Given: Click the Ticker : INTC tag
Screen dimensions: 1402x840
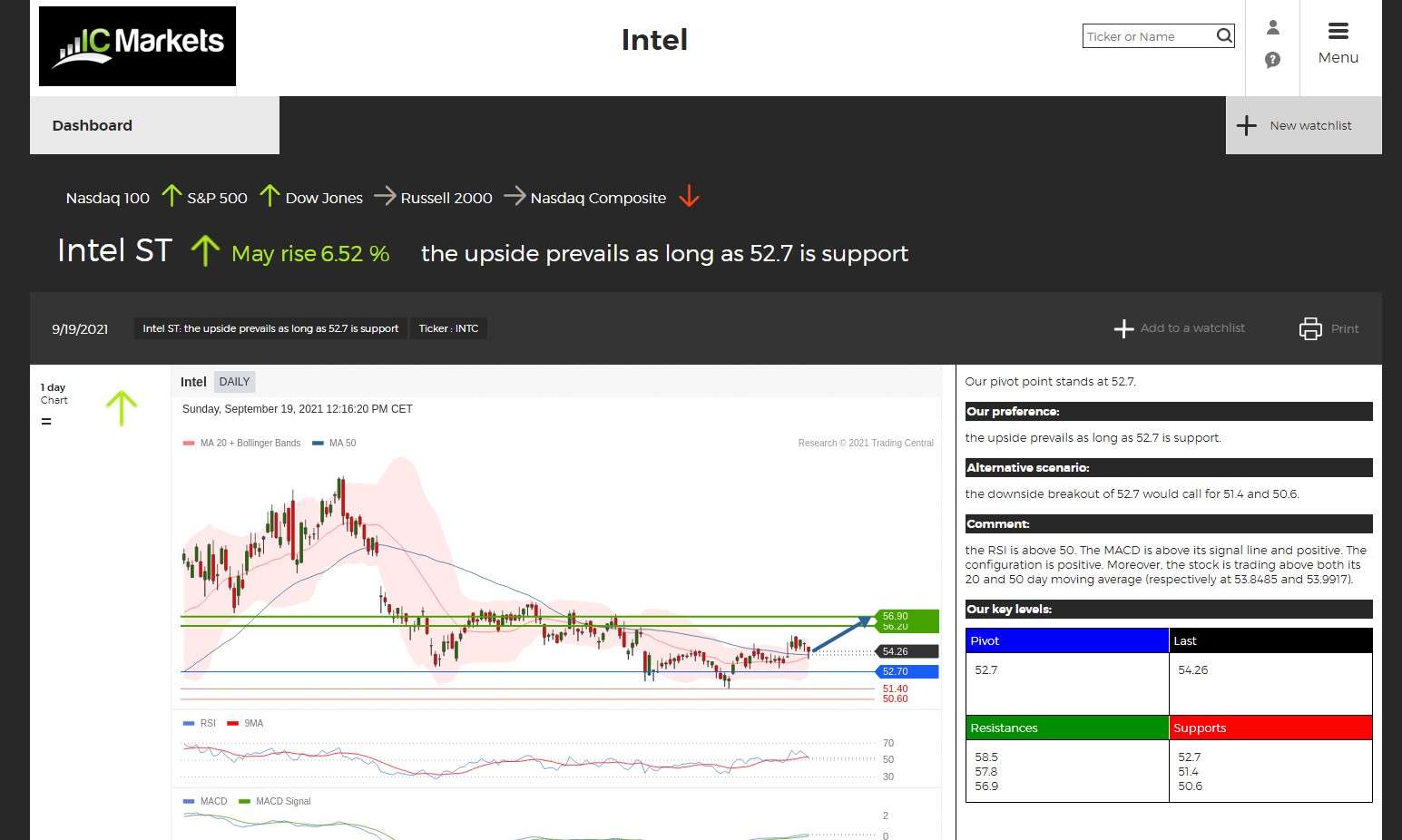Looking at the screenshot, I should [x=448, y=328].
